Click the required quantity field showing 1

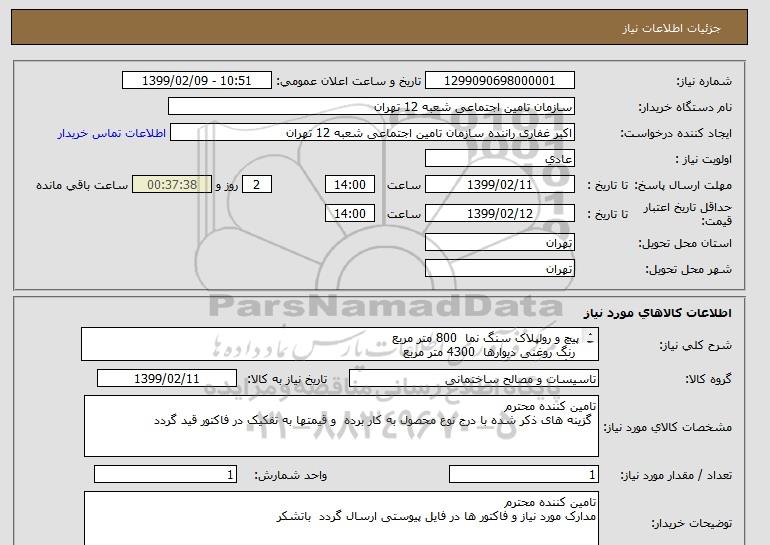click(x=523, y=475)
